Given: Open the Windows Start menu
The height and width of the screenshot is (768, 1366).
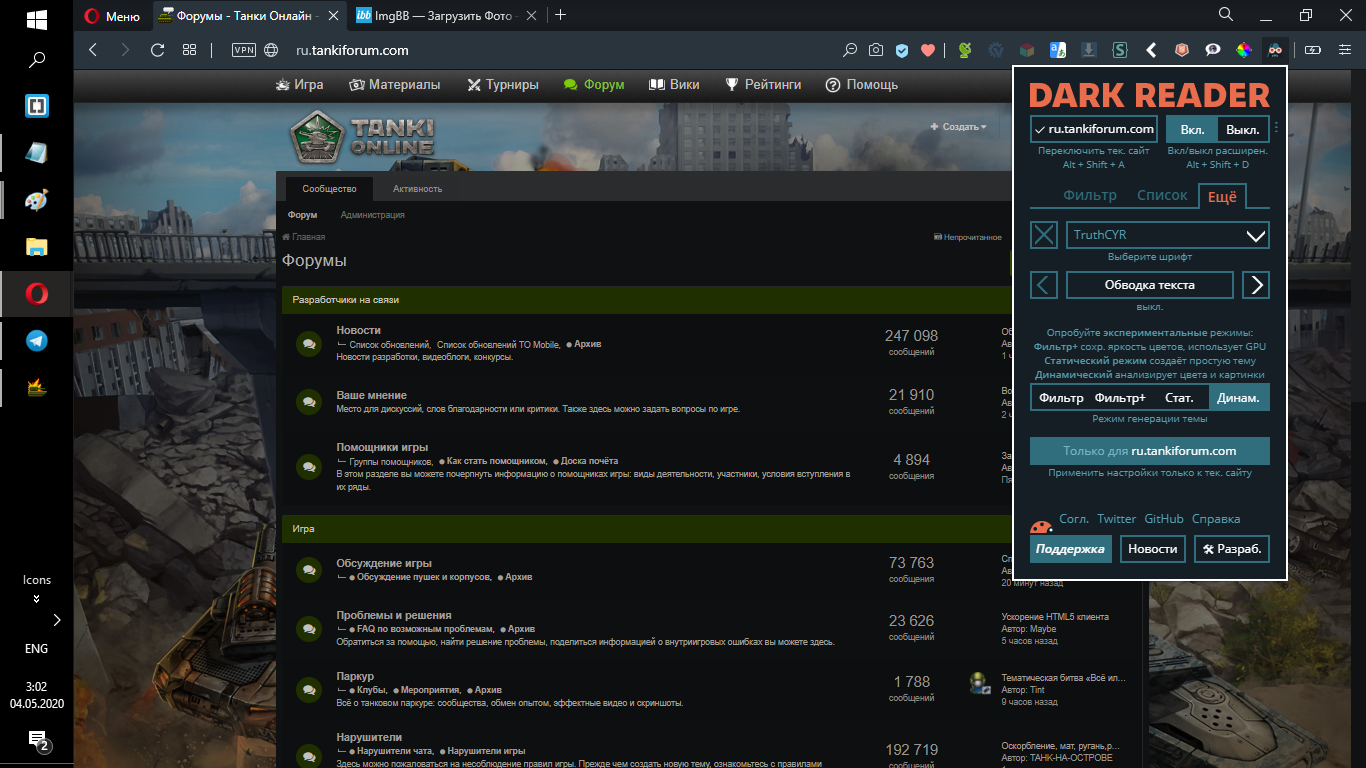Looking at the screenshot, I should click(x=36, y=19).
